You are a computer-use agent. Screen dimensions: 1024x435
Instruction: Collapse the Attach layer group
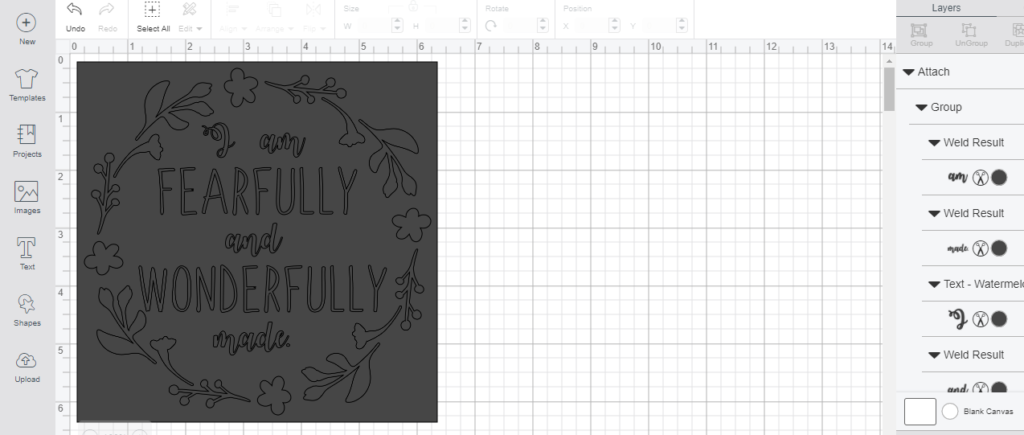point(908,72)
